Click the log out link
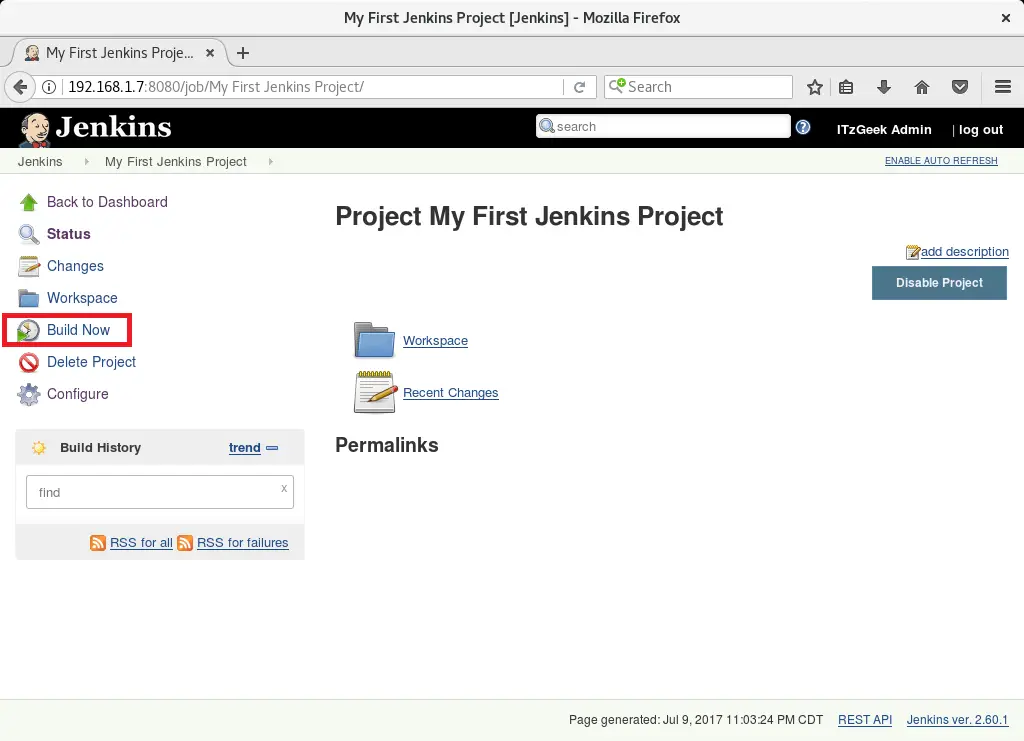The width and height of the screenshot is (1024, 741). [980, 130]
